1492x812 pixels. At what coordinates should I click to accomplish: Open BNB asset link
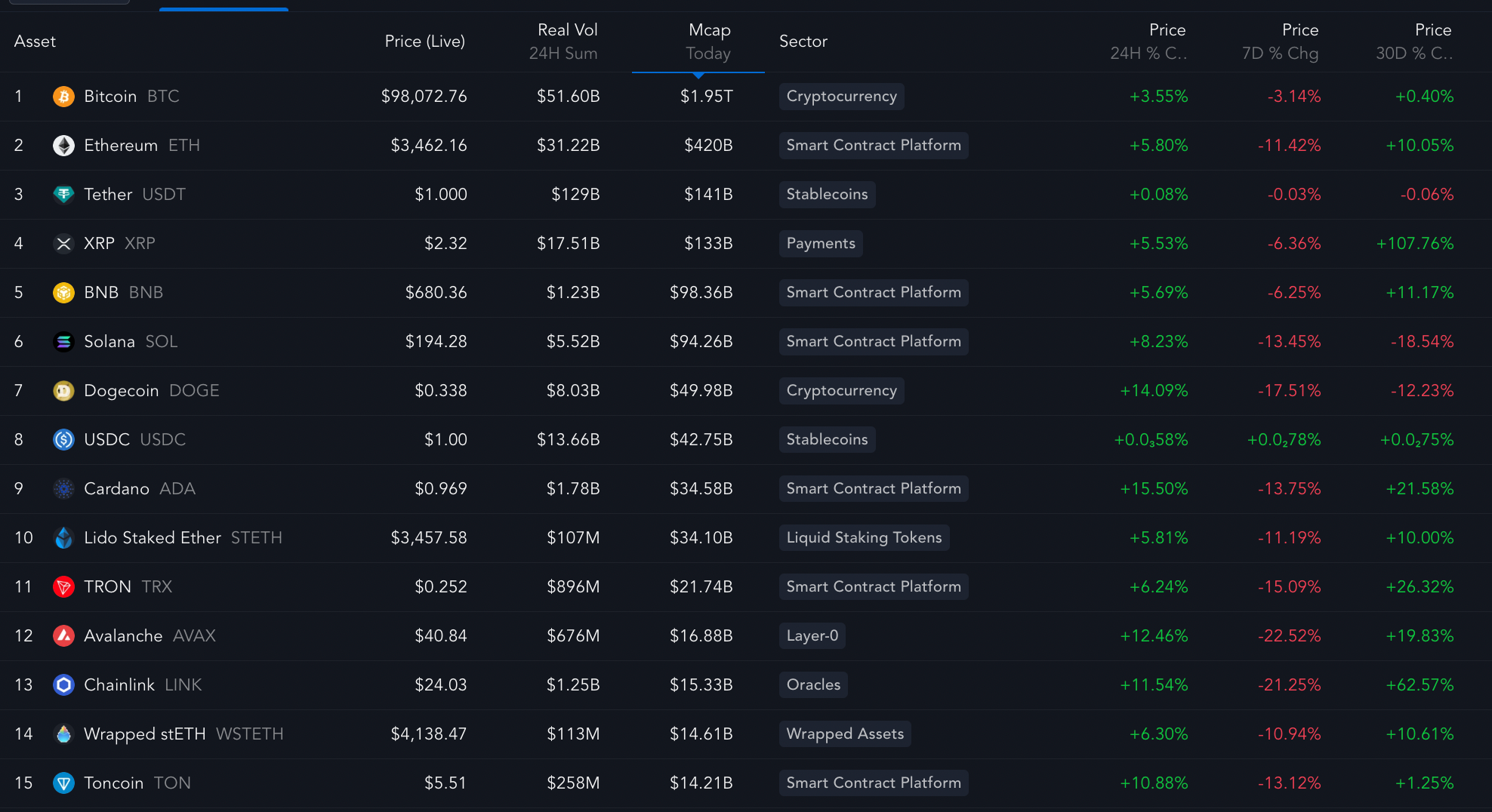click(x=101, y=293)
